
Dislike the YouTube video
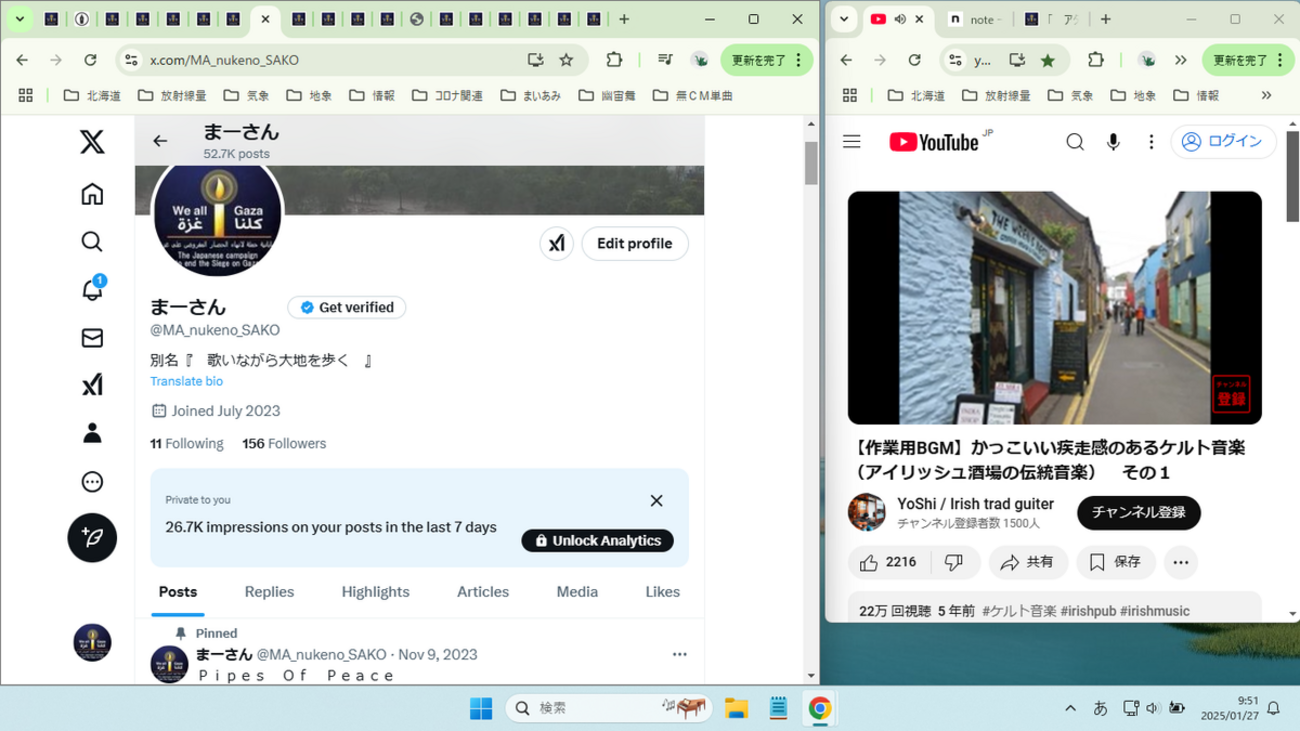tap(954, 563)
